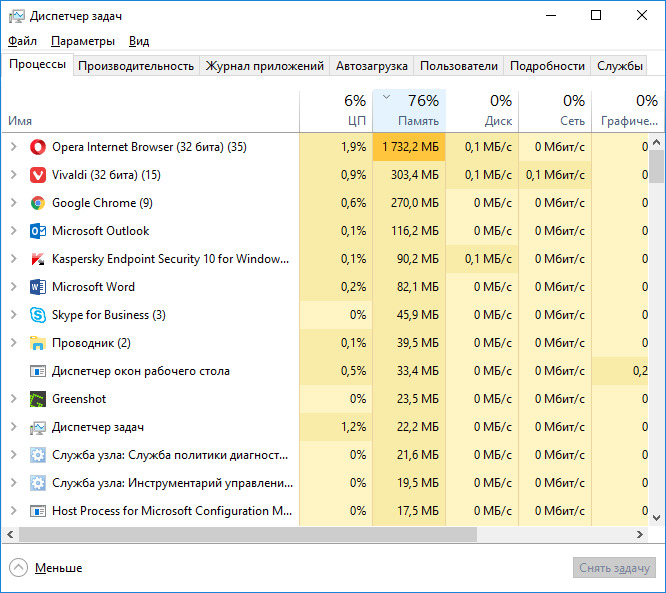Click the vertical scrollbar down arrow
This screenshot has width=666, height=593.
[656, 518]
